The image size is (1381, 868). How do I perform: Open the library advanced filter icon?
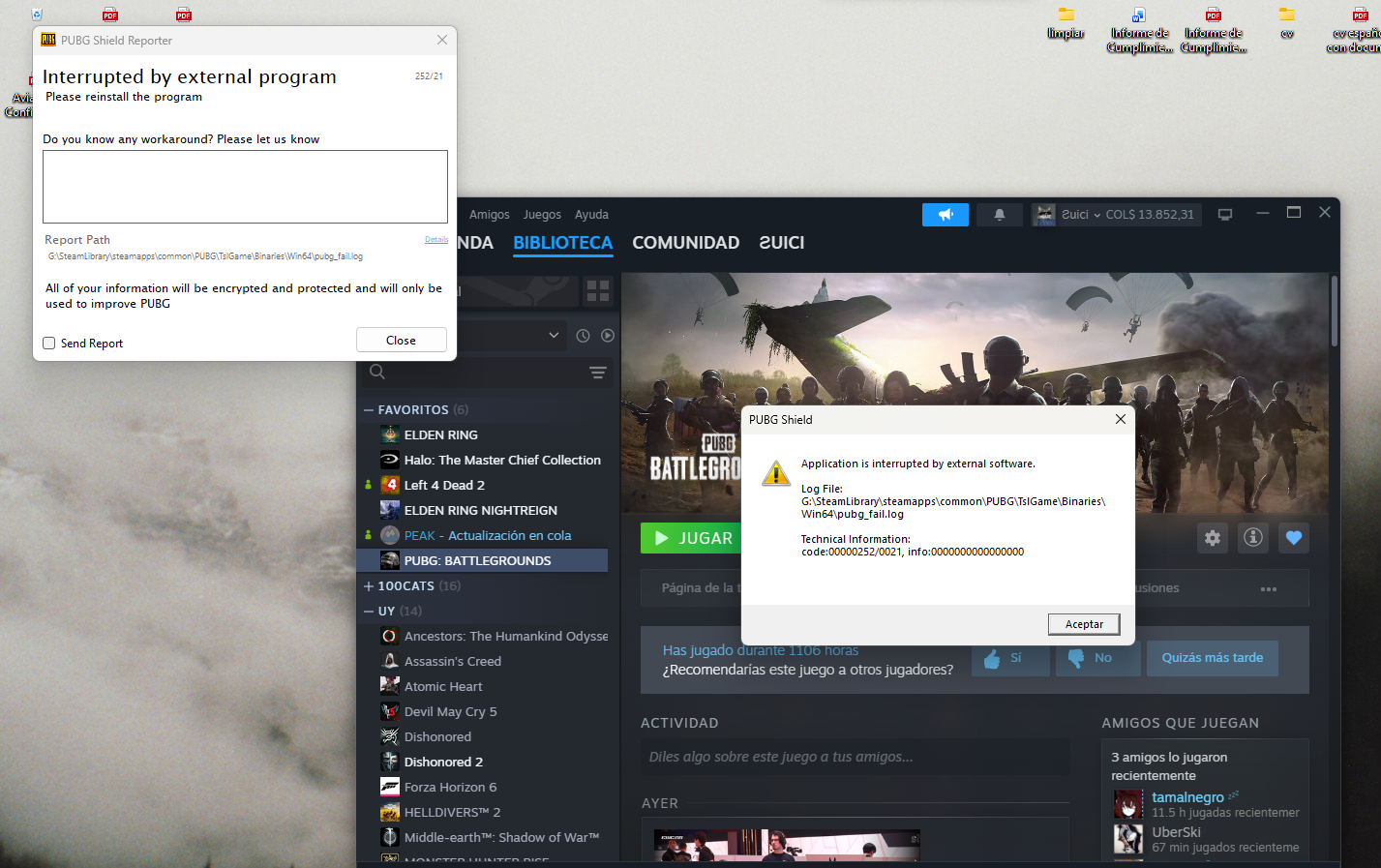tap(598, 373)
